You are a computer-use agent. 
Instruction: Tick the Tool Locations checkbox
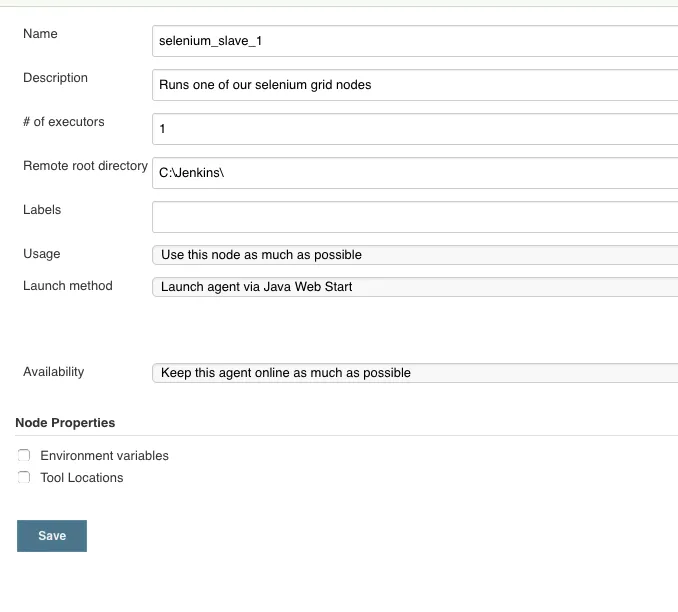click(24, 478)
